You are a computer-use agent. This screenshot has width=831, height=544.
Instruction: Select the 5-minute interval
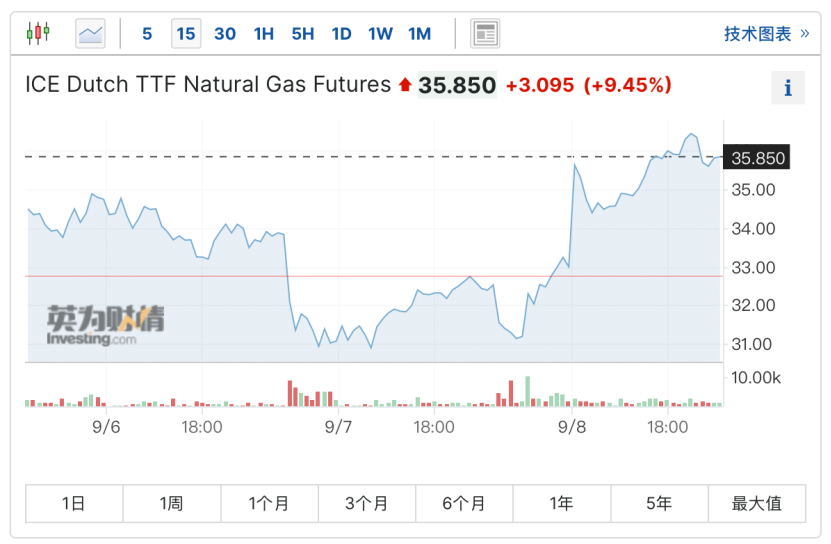(x=147, y=34)
